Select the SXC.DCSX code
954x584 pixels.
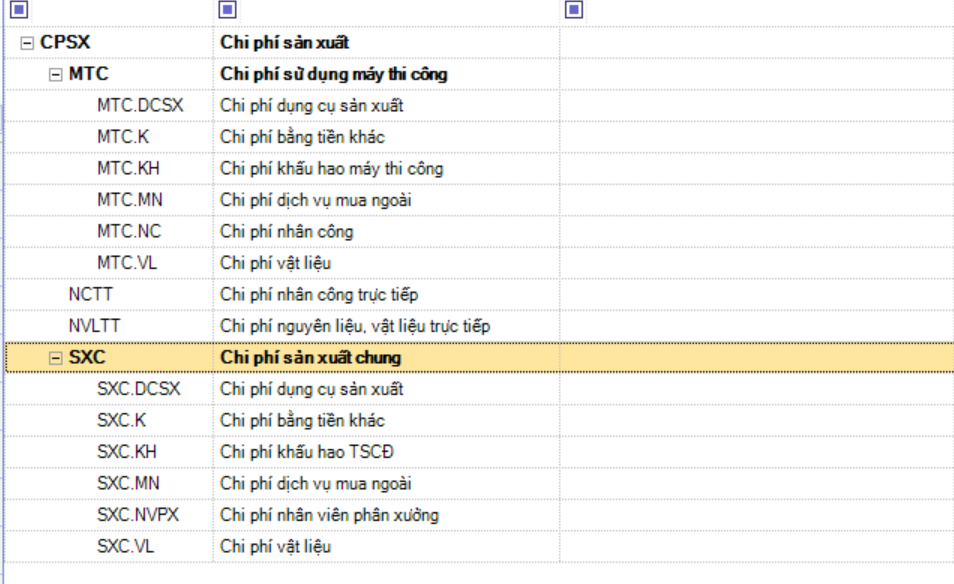(139, 389)
